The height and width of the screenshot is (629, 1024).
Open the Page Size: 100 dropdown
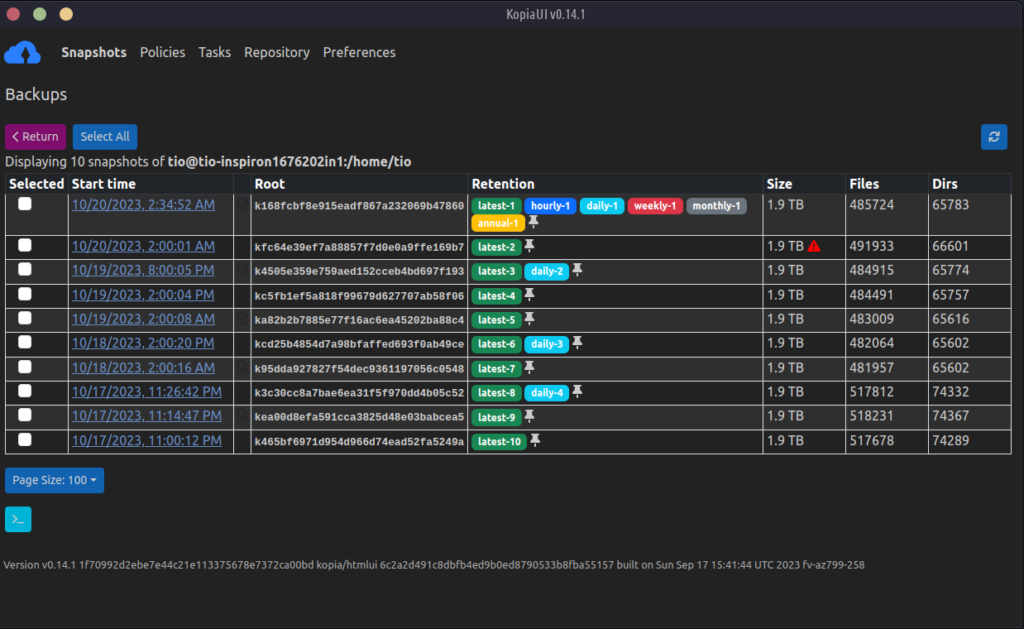(54, 480)
